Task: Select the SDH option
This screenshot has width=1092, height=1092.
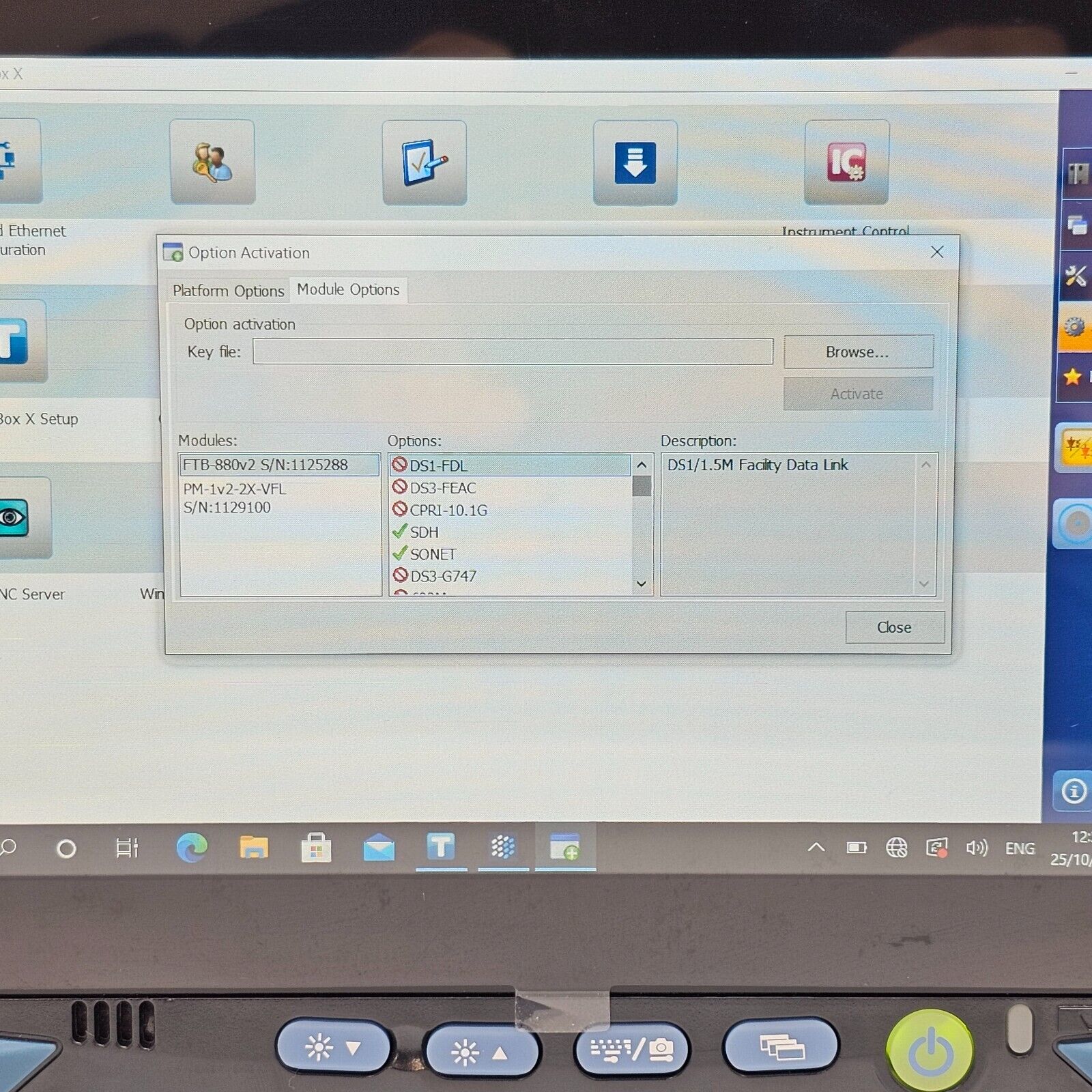Action: click(x=511, y=532)
